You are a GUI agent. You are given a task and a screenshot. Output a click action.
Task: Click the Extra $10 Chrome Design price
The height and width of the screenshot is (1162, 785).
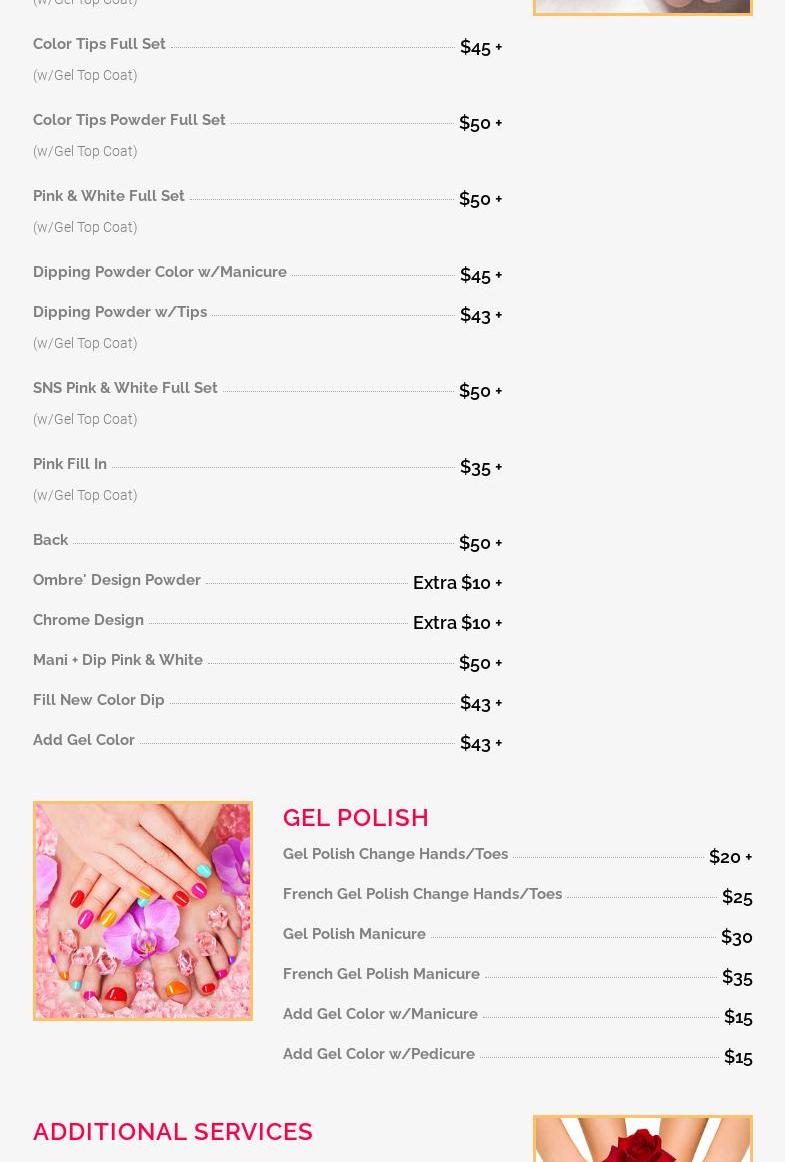click(457, 622)
